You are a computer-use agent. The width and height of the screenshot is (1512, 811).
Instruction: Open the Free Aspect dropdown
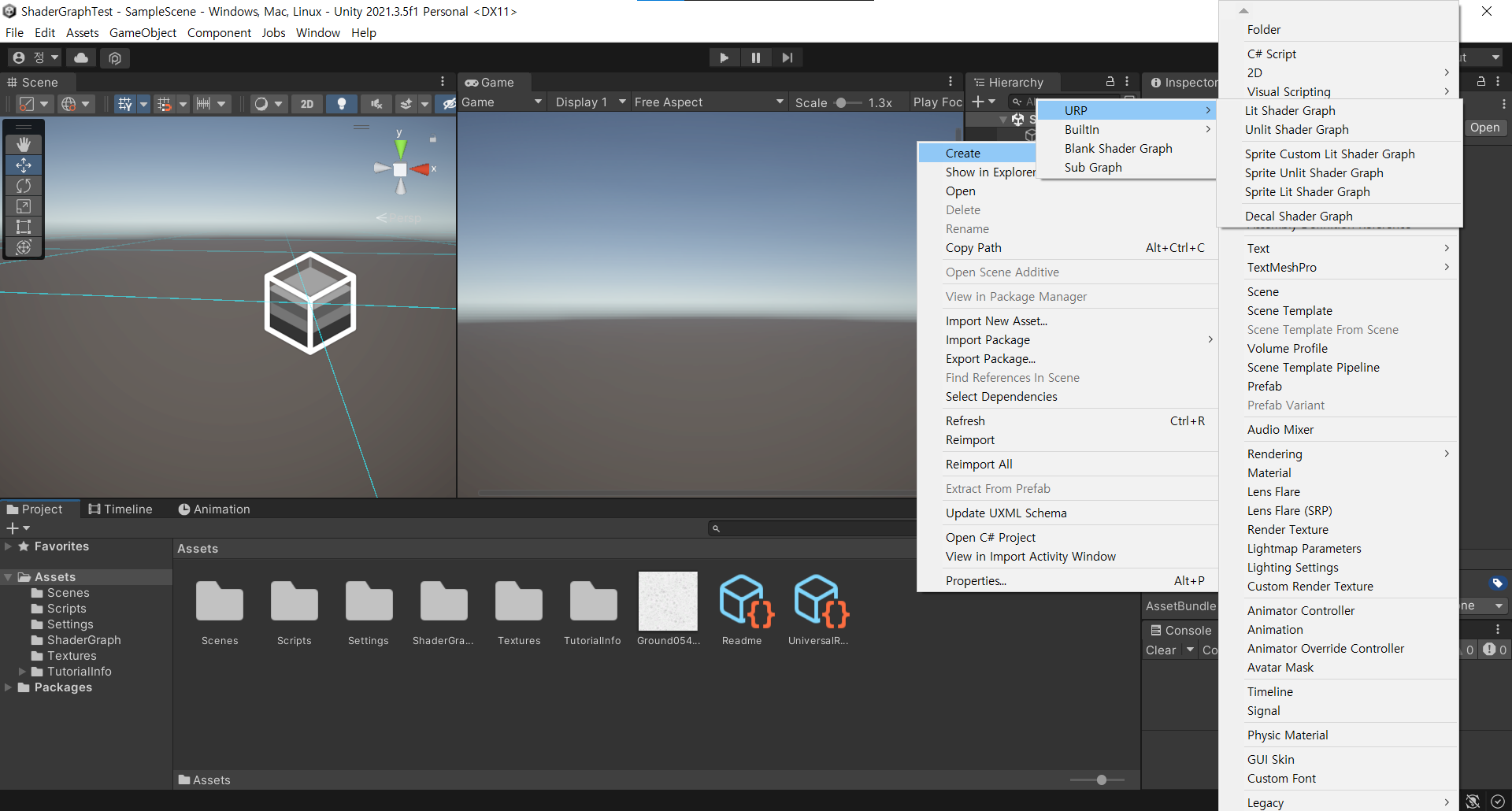coord(709,102)
